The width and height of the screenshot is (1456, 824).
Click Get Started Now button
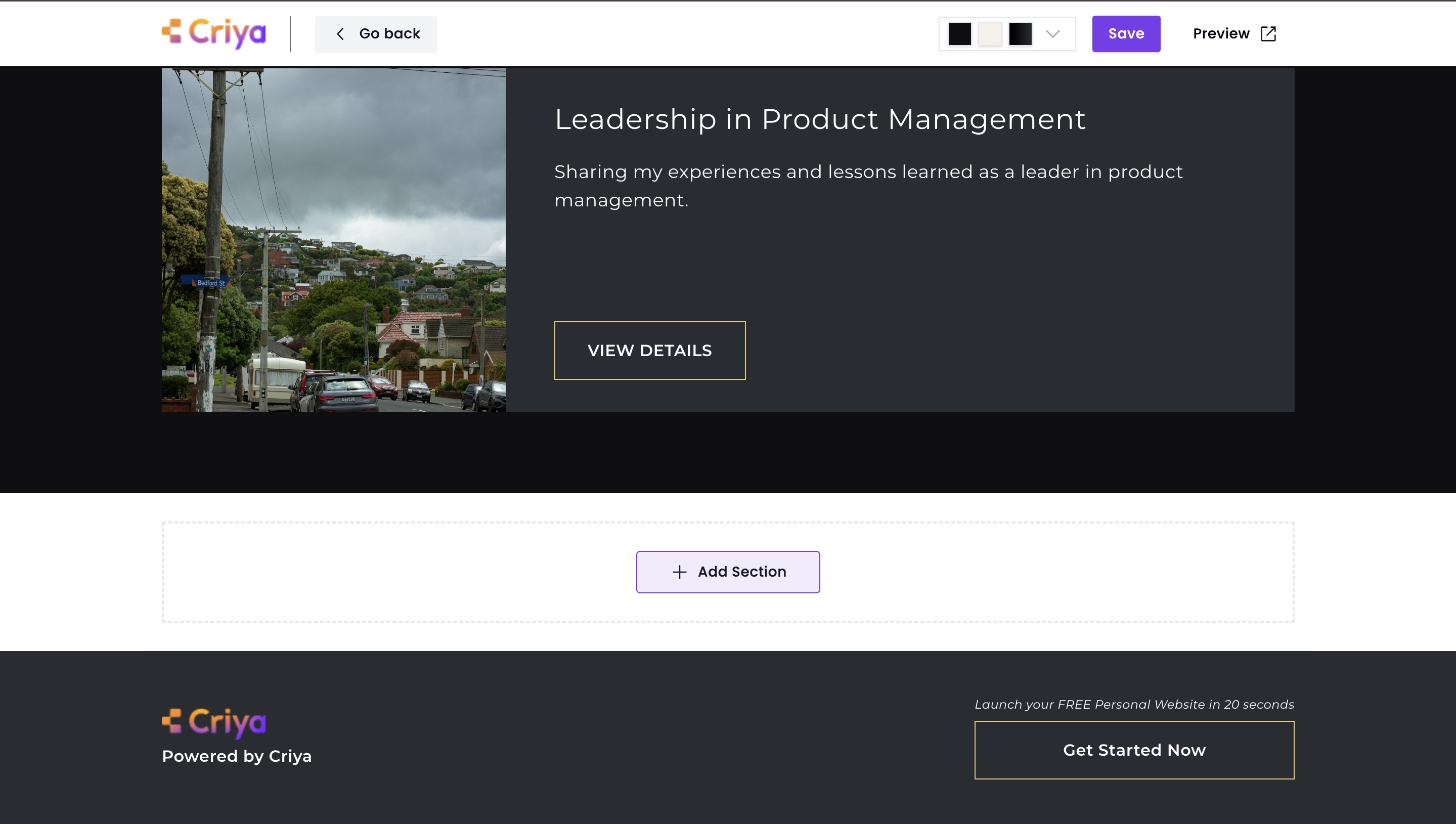tap(1133, 750)
